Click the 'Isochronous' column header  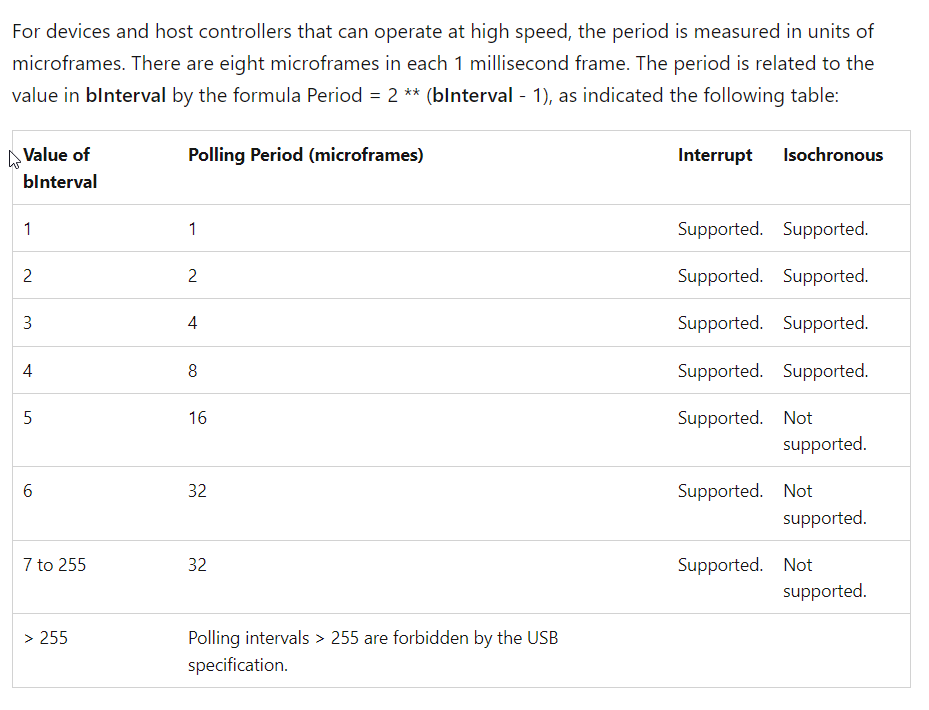click(x=832, y=155)
